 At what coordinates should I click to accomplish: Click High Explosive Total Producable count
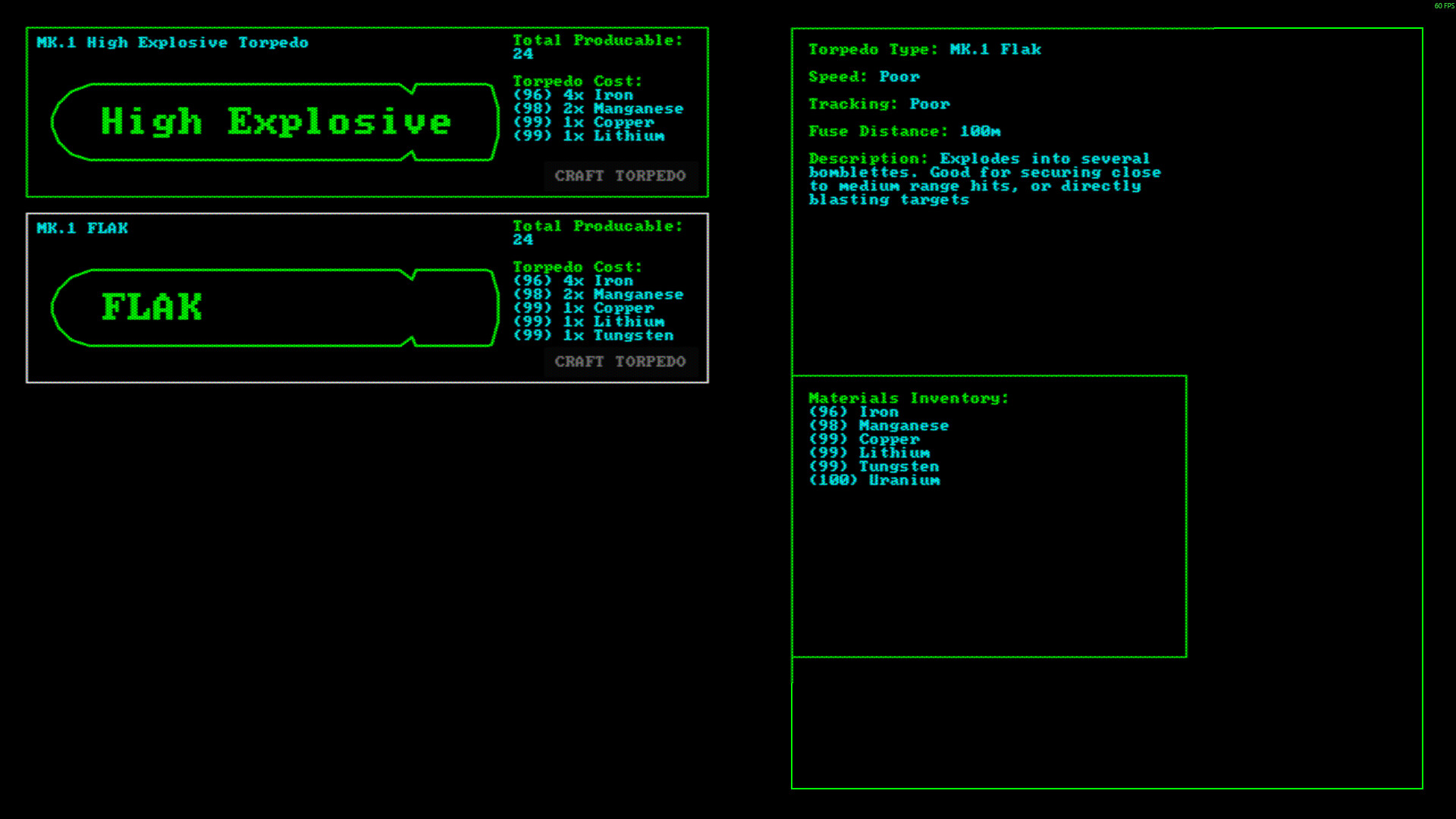click(x=522, y=54)
